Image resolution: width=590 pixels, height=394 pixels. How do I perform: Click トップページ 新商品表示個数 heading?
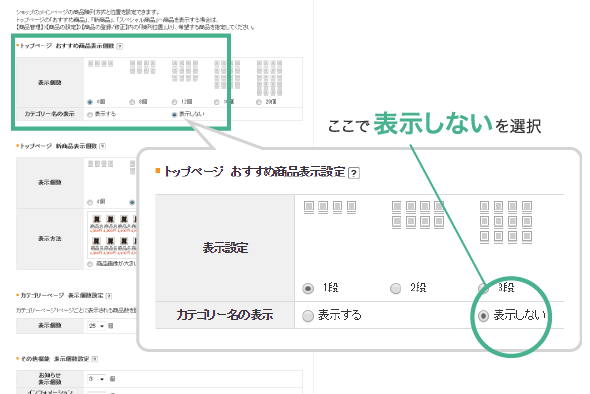pyautogui.click(x=58, y=146)
